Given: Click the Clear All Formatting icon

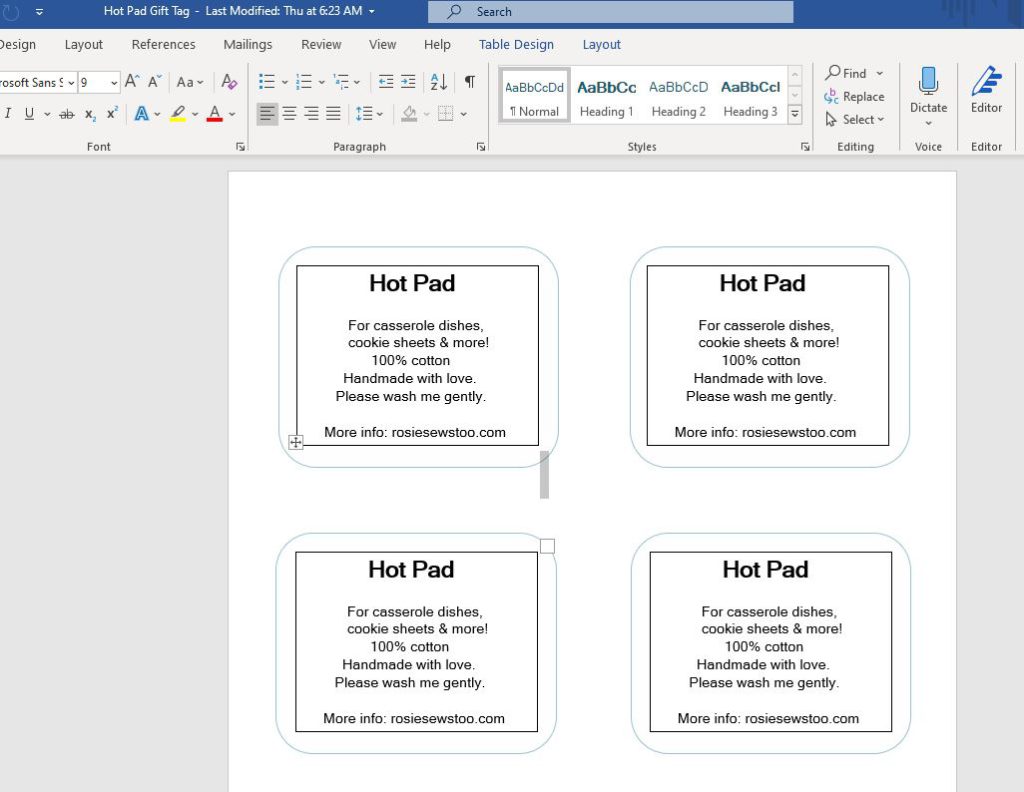Looking at the screenshot, I should pyautogui.click(x=229, y=82).
